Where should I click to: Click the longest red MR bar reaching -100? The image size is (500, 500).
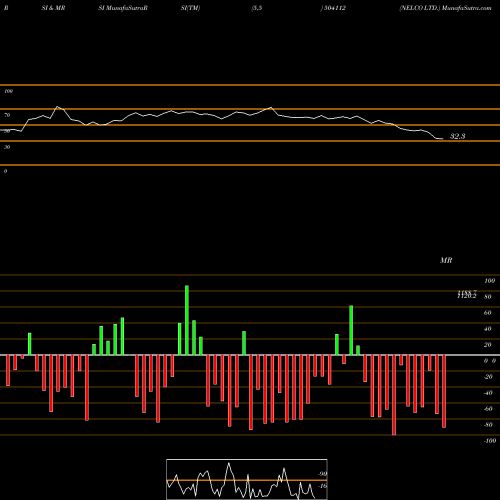[x=394, y=395]
